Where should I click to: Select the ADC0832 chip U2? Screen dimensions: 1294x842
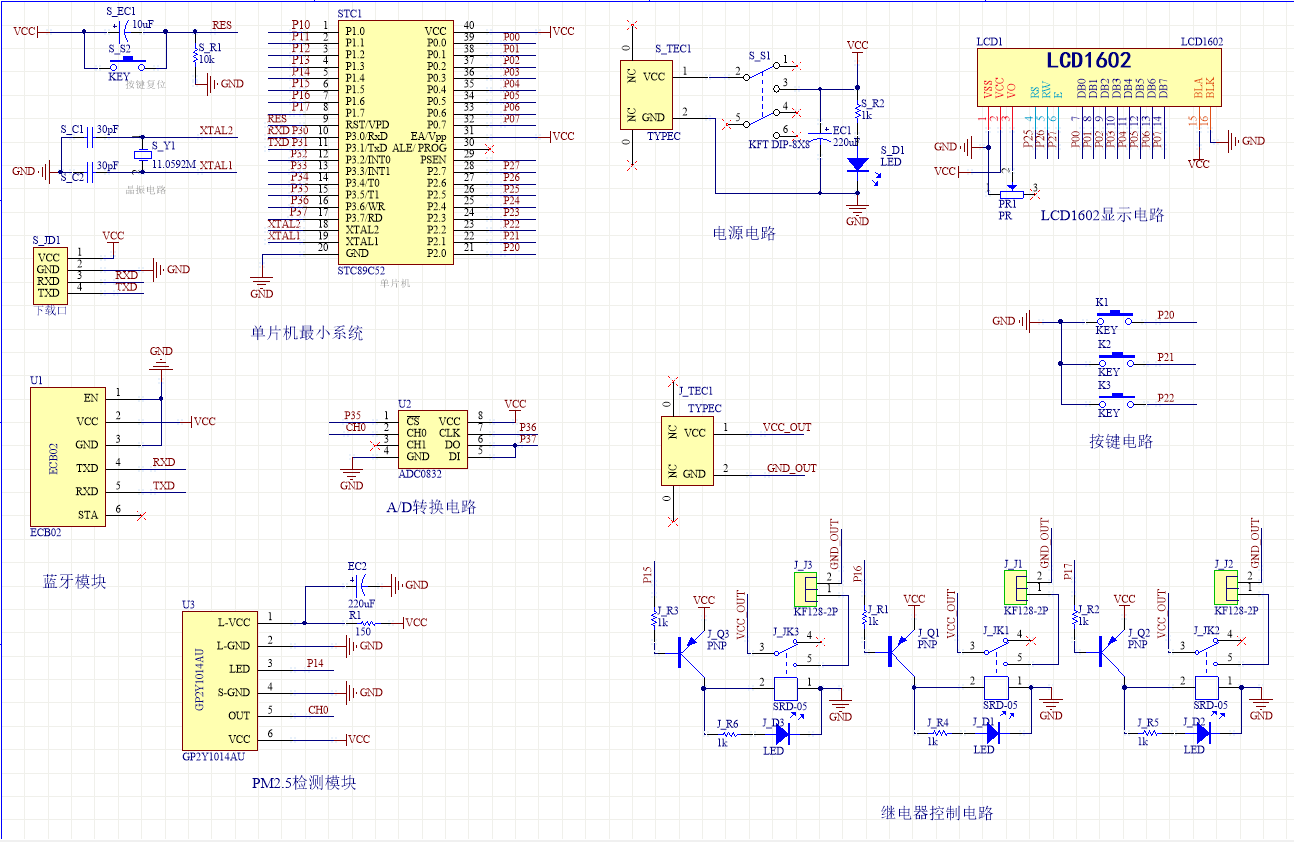click(432, 438)
